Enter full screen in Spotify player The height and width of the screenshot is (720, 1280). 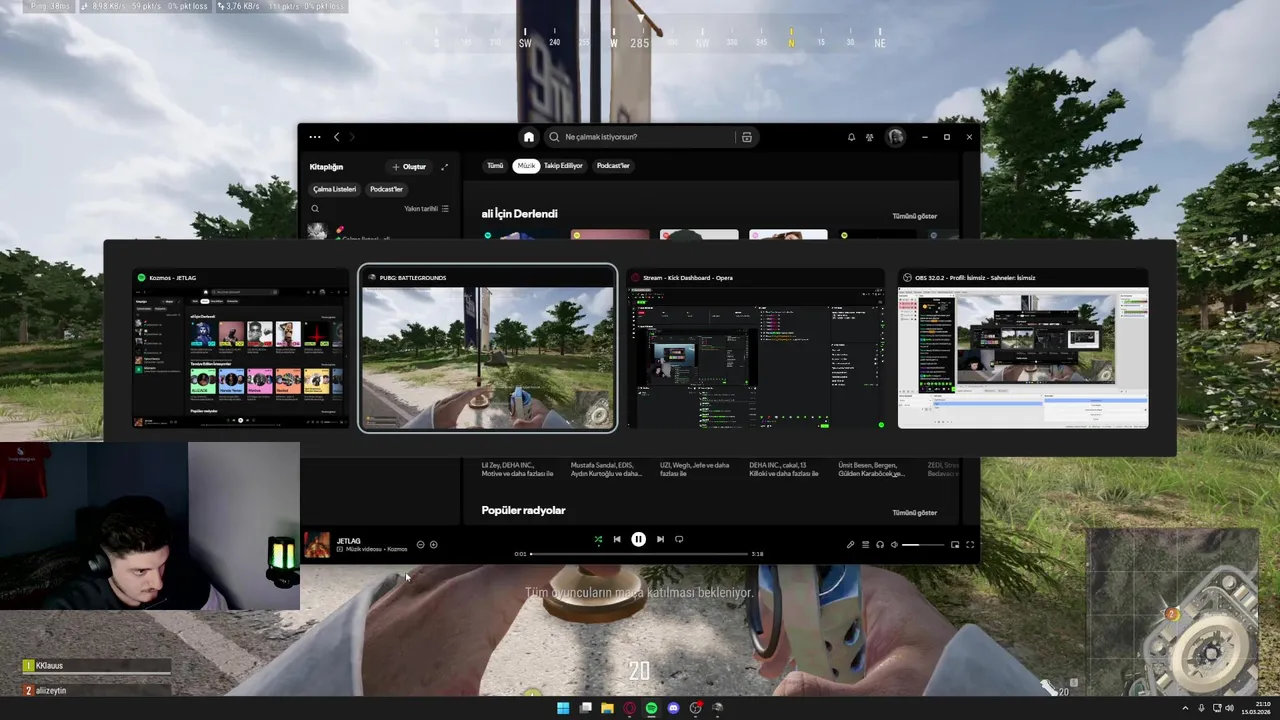(969, 545)
